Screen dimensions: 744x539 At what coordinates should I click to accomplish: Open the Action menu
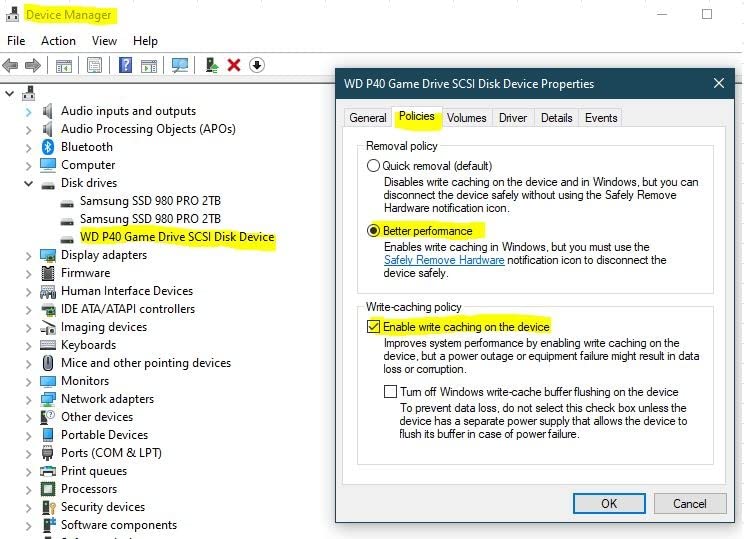[x=58, y=41]
